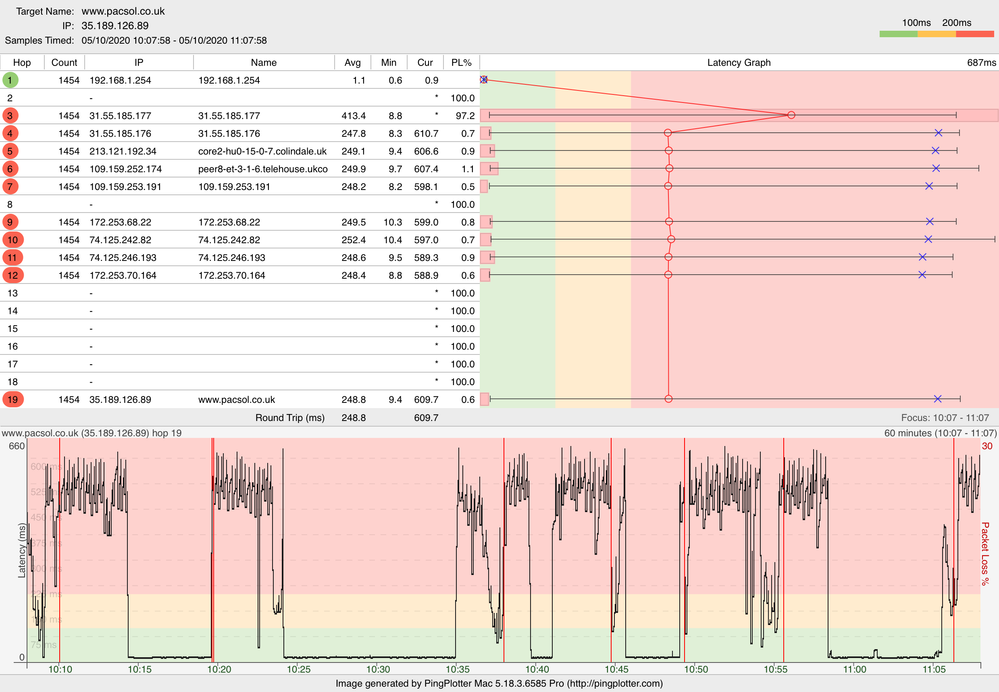The image size is (999, 692).
Task: Click the red hop 3 circle icon
Action: click(10, 115)
